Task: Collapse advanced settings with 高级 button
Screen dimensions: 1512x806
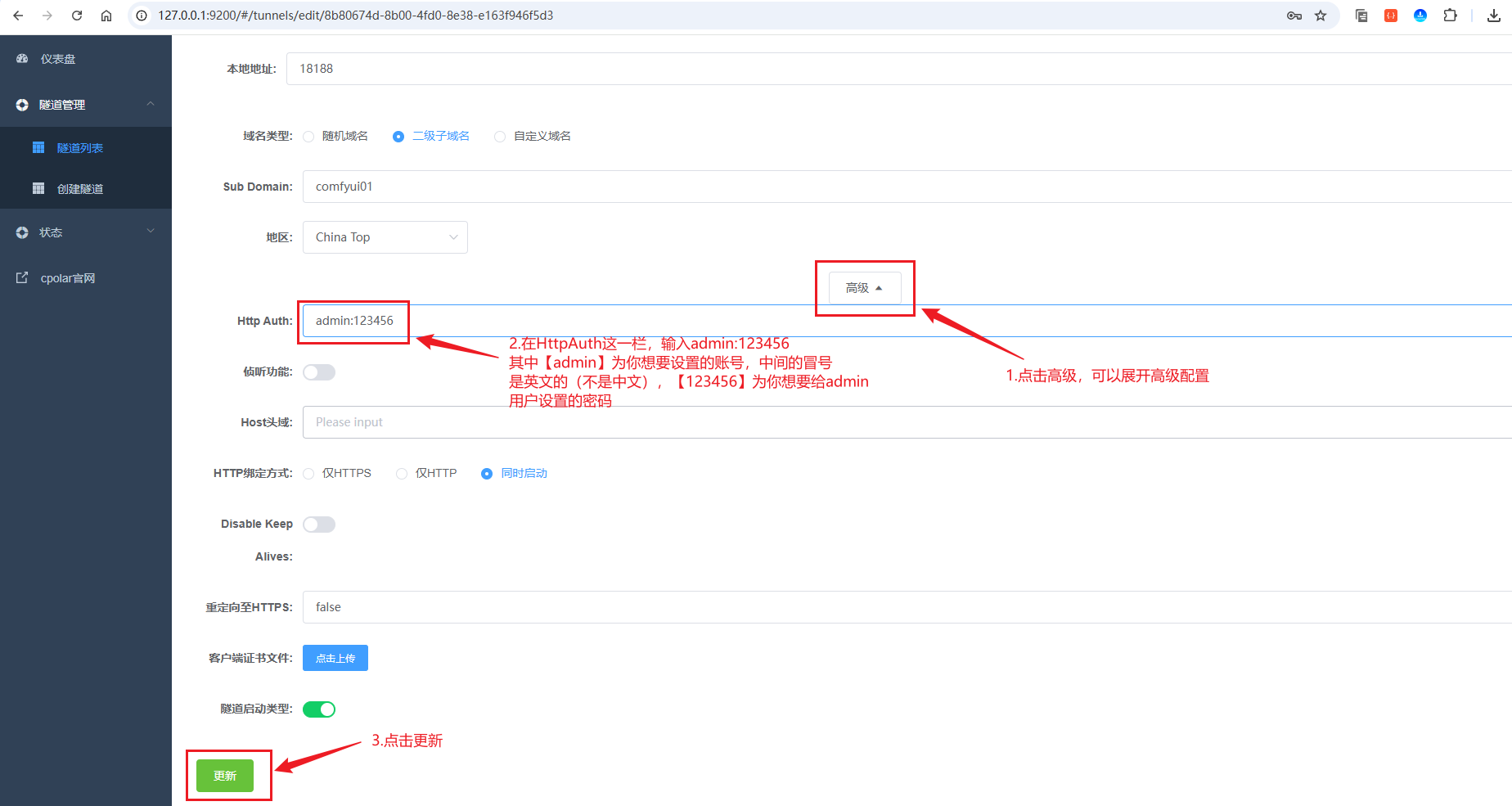Action: pyautogui.click(x=865, y=288)
